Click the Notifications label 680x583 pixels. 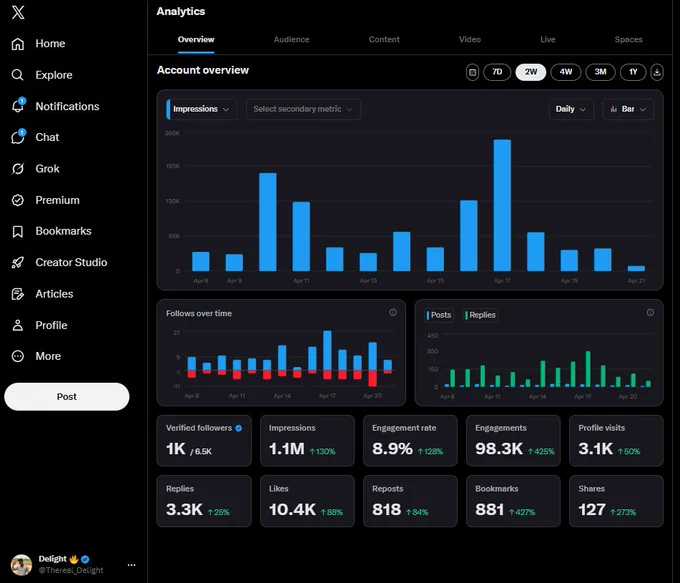pos(67,106)
